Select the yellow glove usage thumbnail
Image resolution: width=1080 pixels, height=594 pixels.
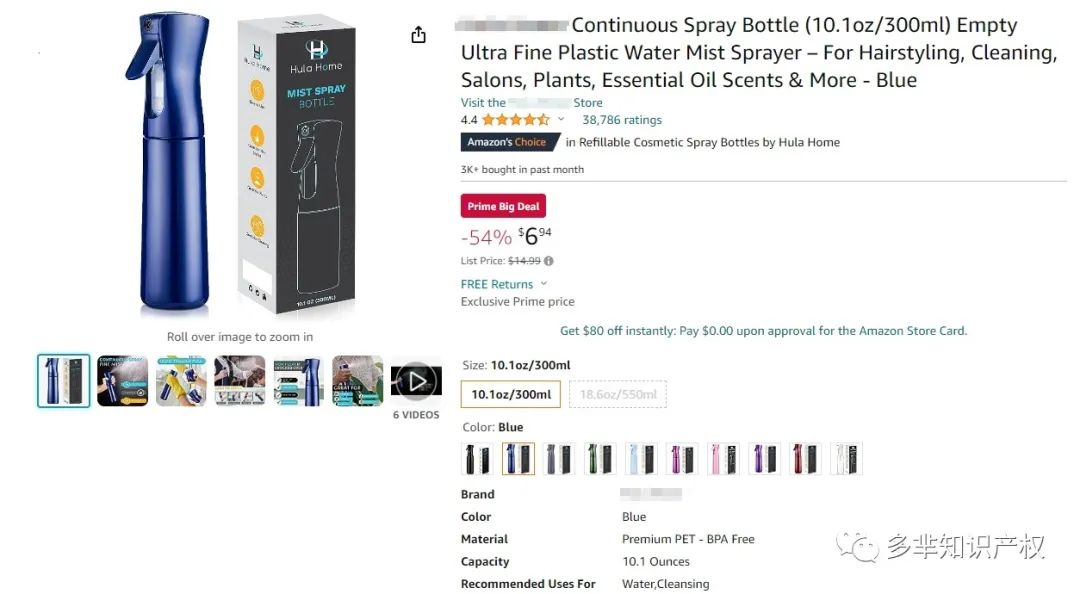point(181,381)
